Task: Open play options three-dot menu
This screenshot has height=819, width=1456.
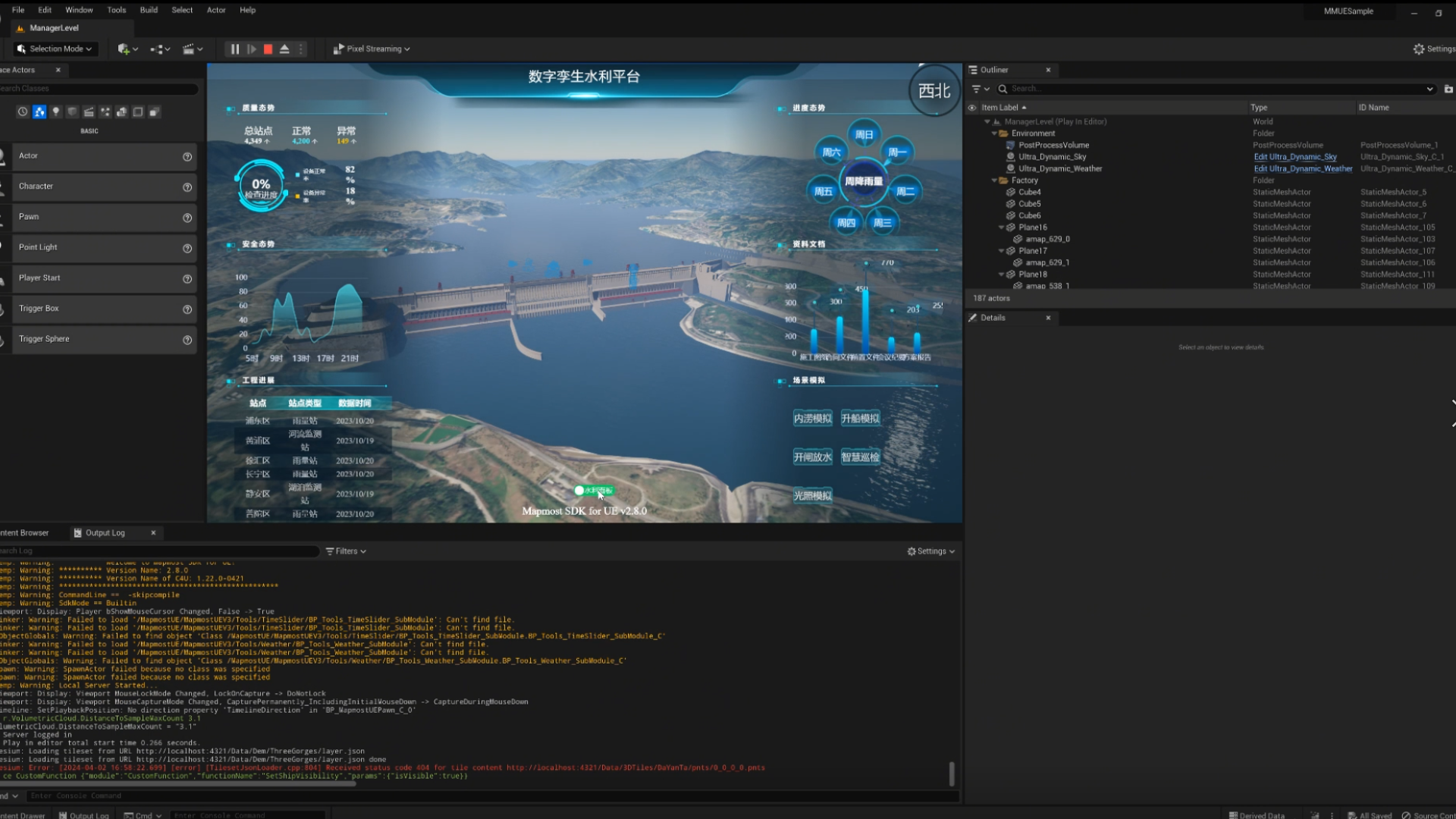Action: coord(301,49)
